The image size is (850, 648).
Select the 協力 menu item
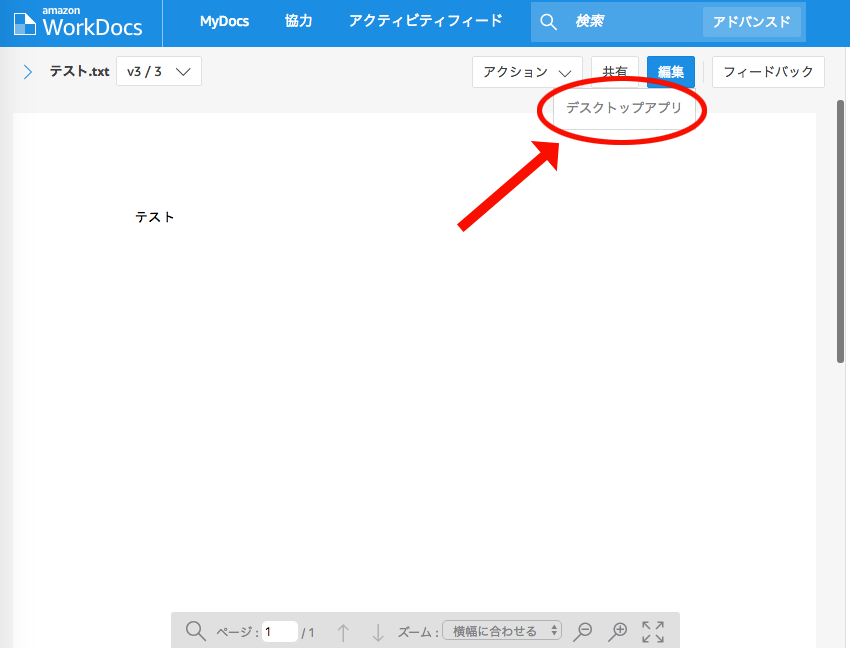tap(298, 21)
